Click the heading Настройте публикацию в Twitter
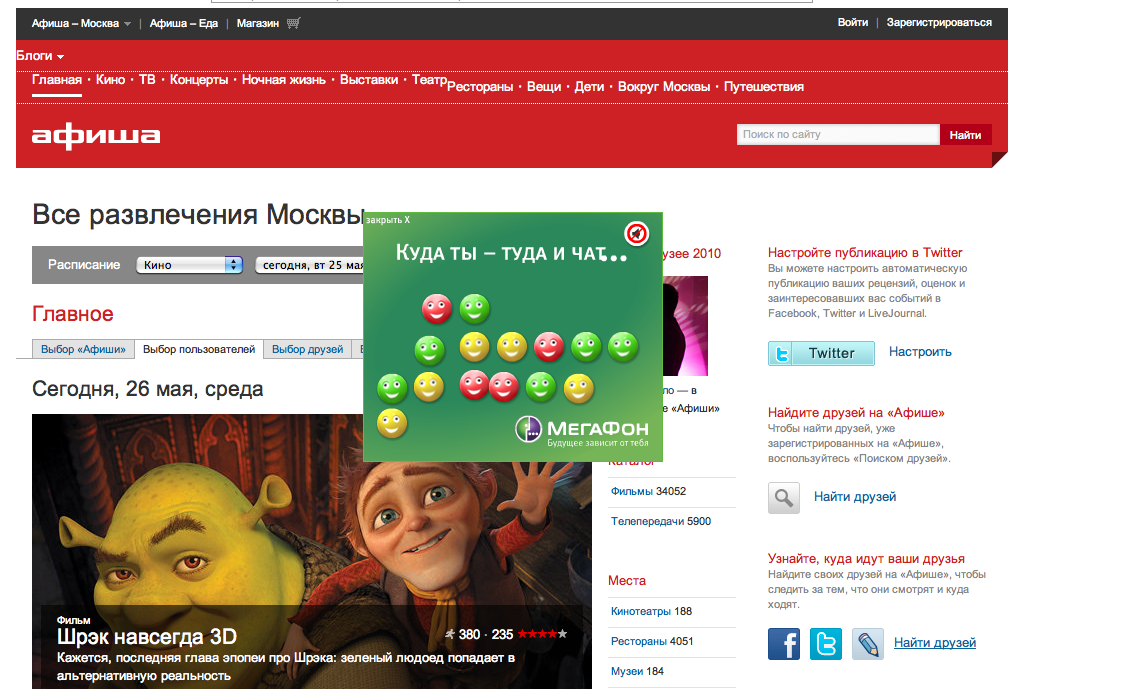Image resolution: width=1136 pixels, height=689 pixels. (865, 253)
